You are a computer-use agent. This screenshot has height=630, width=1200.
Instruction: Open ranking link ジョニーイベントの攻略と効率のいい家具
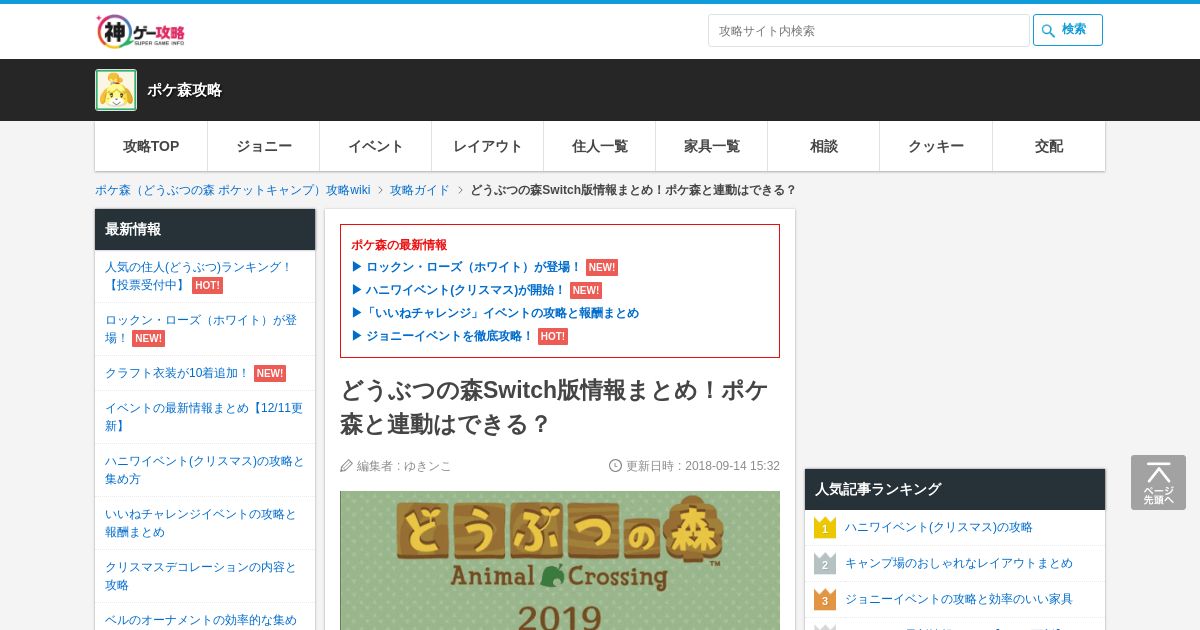(959, 599)
